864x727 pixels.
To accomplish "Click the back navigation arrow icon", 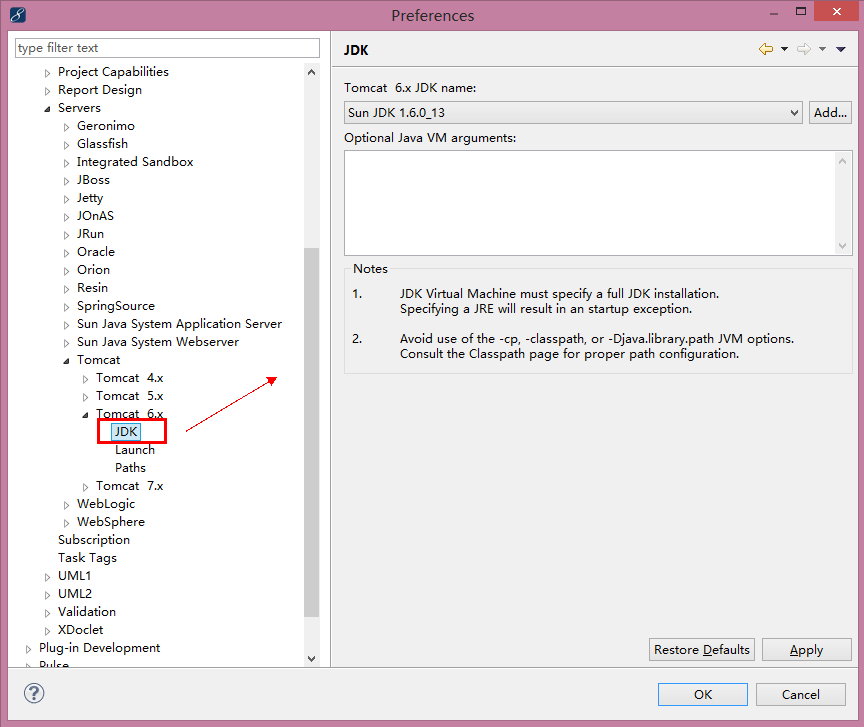I will pos(765,49).
